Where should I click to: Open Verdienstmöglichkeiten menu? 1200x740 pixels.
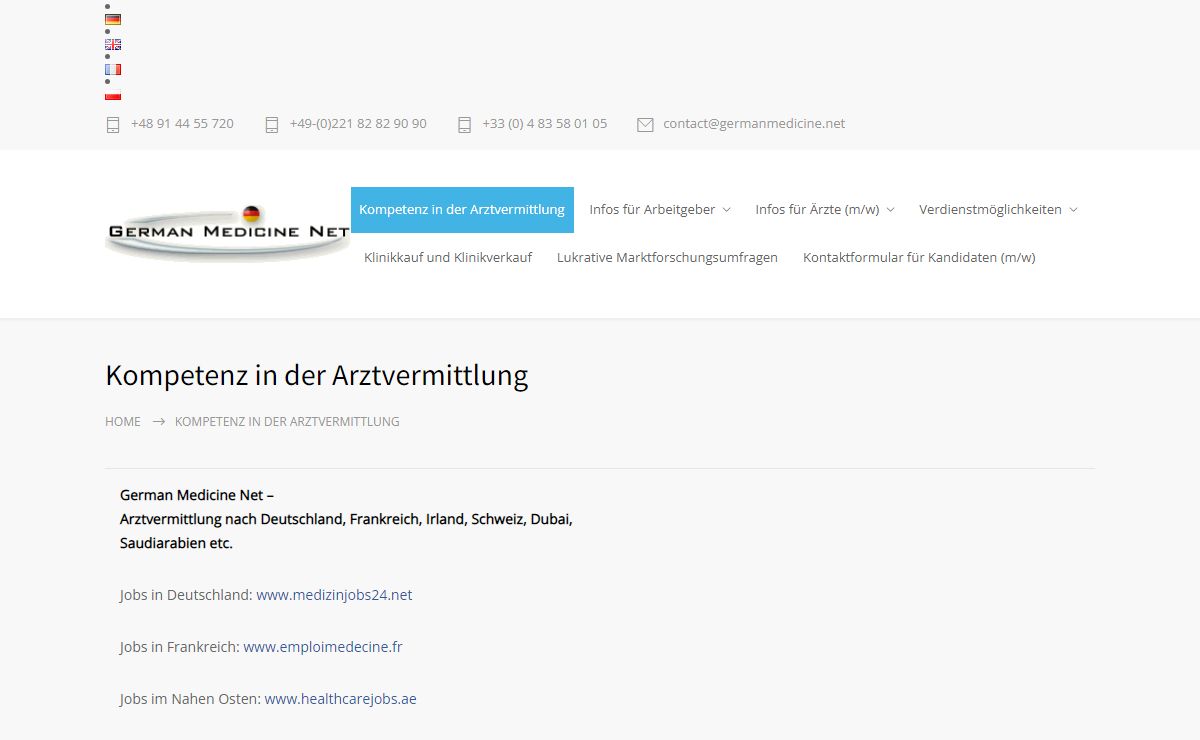coord(990,209)
